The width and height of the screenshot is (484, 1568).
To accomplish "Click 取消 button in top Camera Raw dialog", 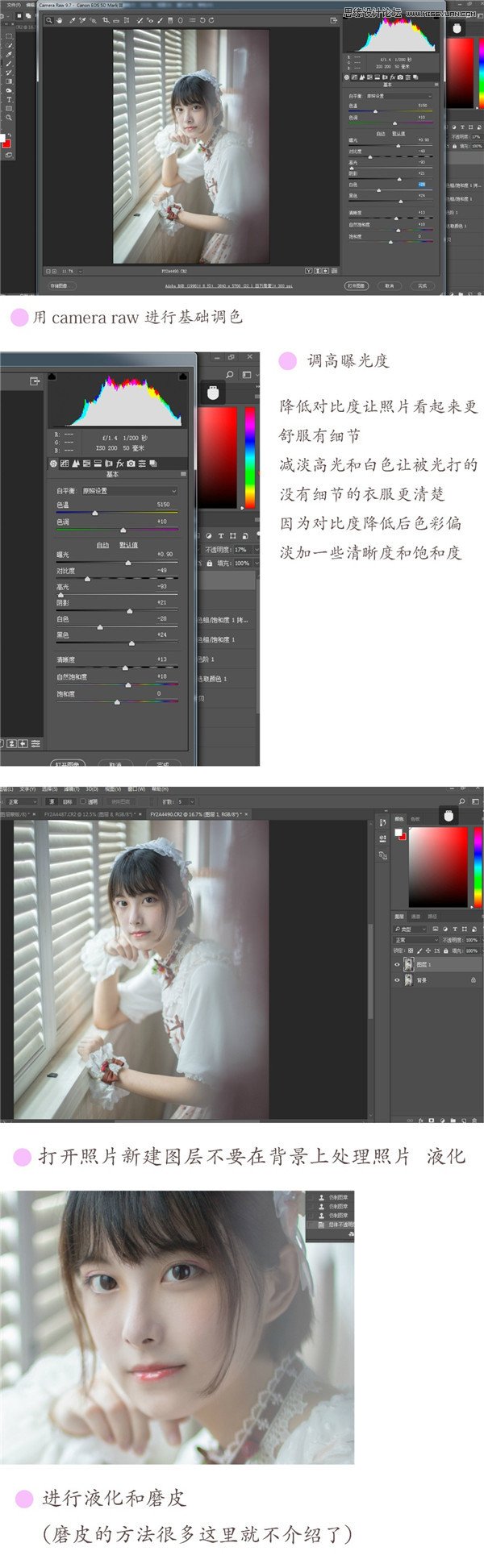I will tap(389, 285).
